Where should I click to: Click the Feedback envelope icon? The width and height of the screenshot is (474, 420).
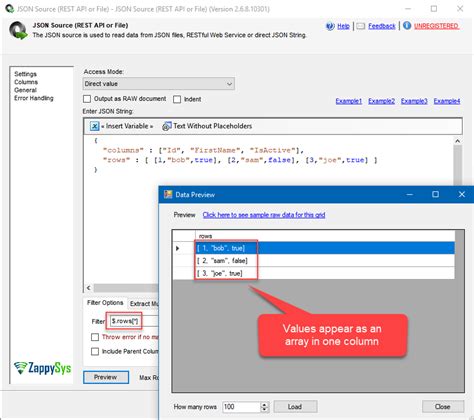pos(361,26)
